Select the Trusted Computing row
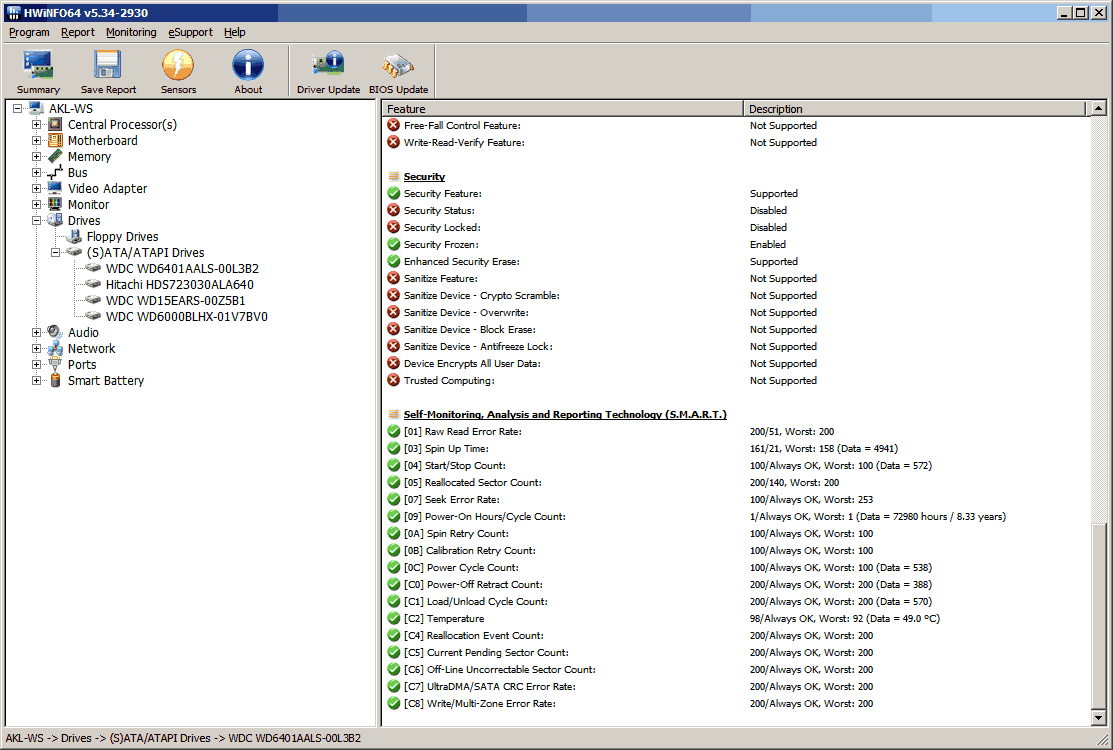 tap(735, 380)
